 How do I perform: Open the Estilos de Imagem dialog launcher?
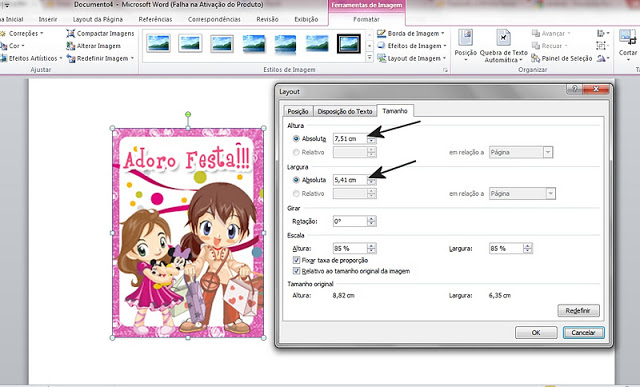(x=445, y=70)
